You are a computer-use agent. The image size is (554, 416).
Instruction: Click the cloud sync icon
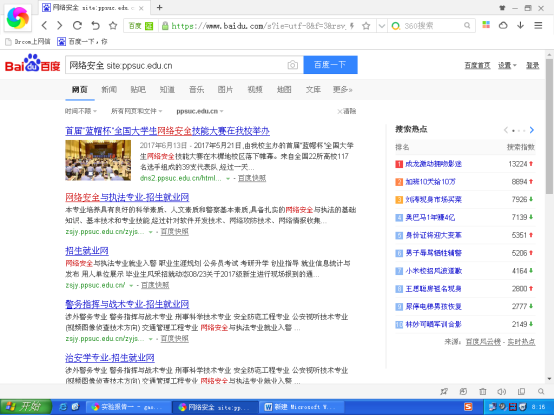(x=503, y=25)
